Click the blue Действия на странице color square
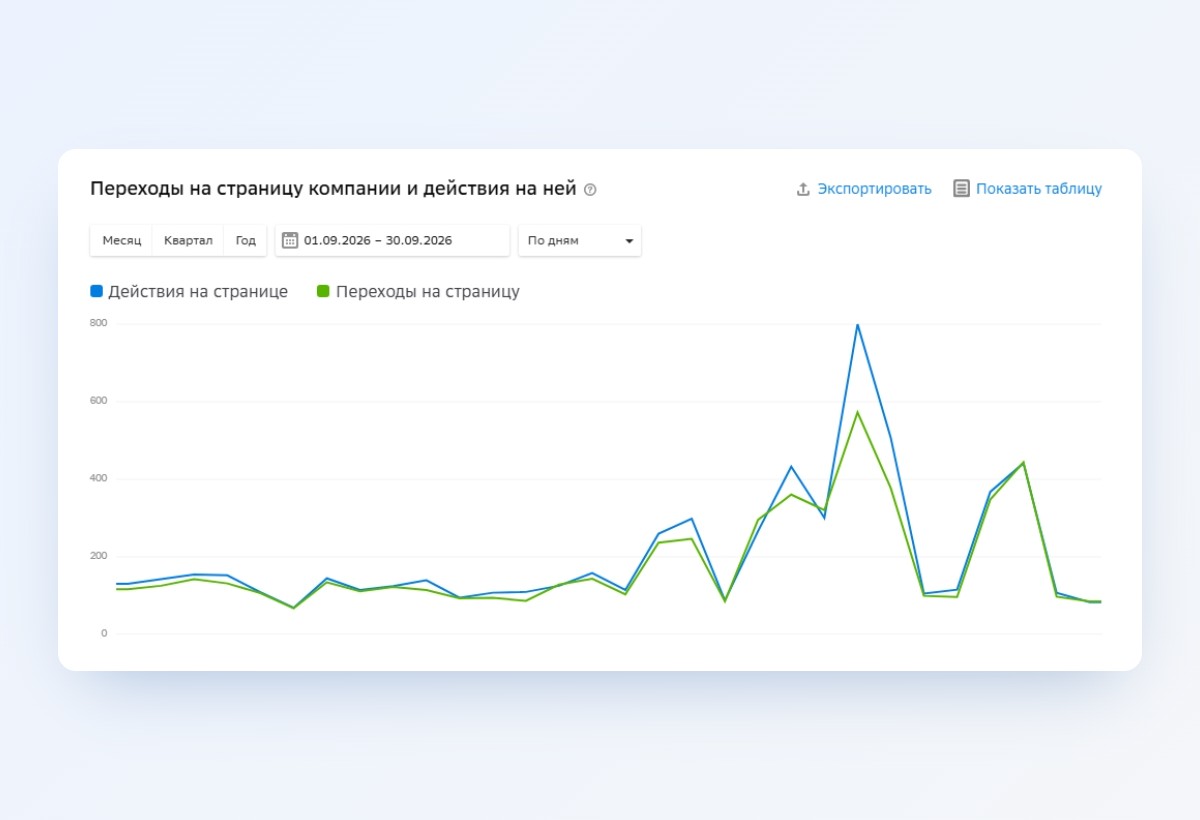This screenshot has height=820, width=1200. [97, 291]
